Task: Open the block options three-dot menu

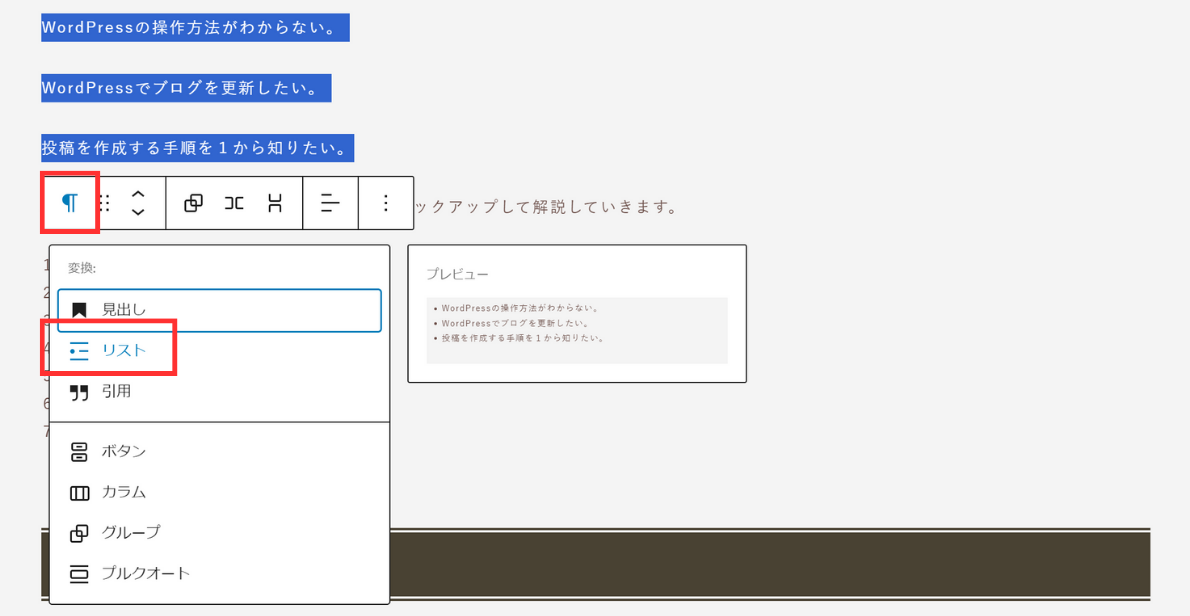Action: click(x=386, y=203)
